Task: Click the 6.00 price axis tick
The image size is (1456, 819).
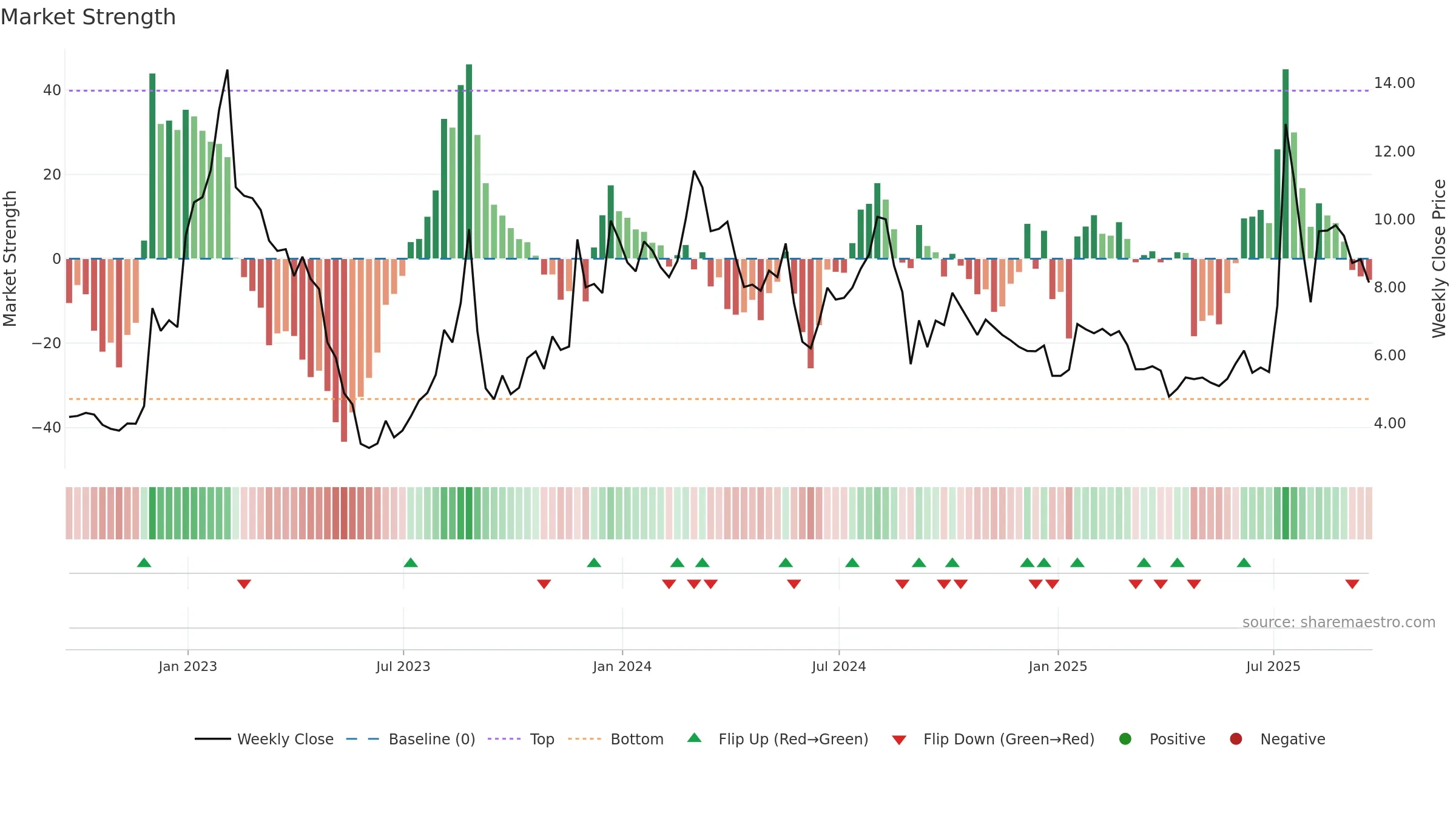Action: [x=1390, y=355]
